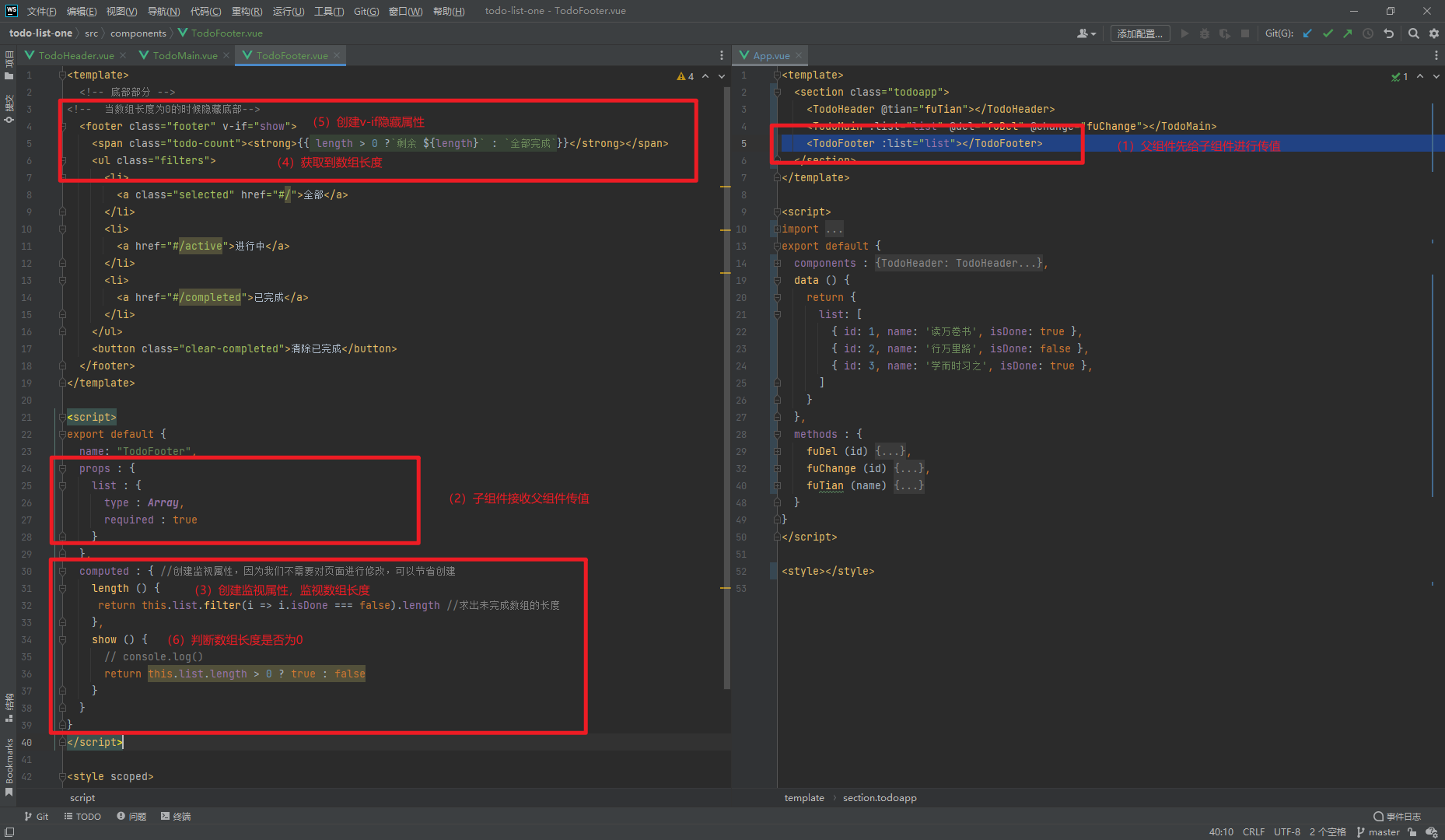Screen dimensions: 1445x840
Task: Expand folded fuDel method in App.vue
Action: coord(890,452)
